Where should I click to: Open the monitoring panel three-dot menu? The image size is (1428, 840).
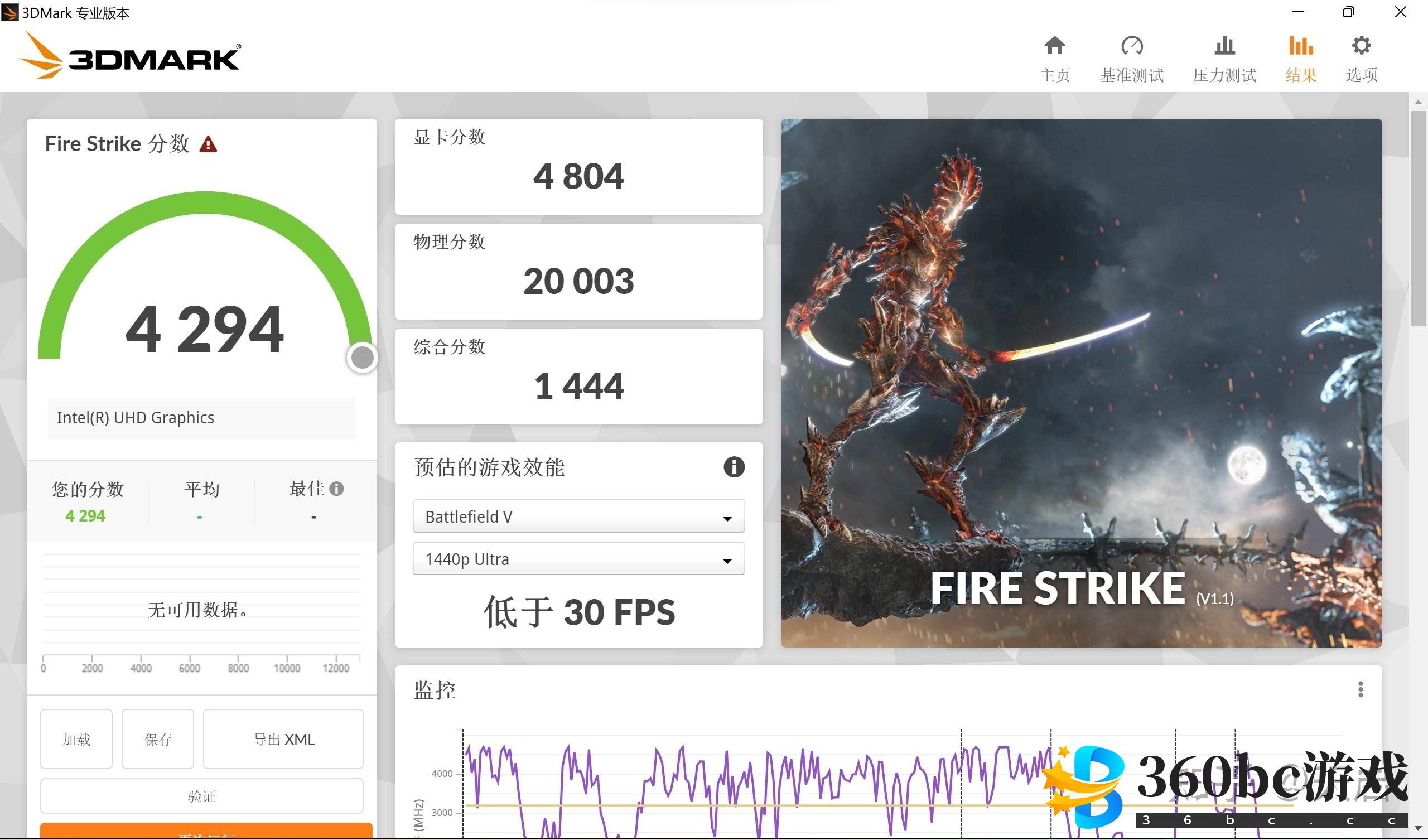(1360, 690)
